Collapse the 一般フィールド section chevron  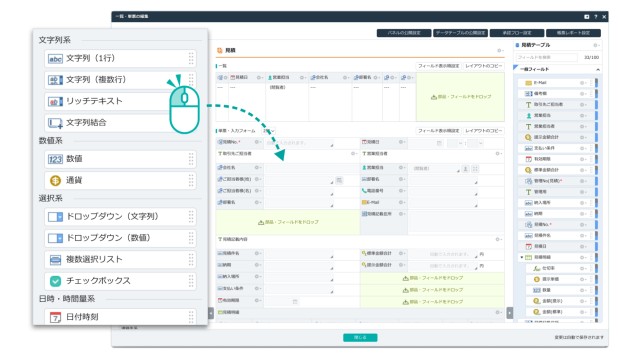pyautogui.click(x=598, y=70)
